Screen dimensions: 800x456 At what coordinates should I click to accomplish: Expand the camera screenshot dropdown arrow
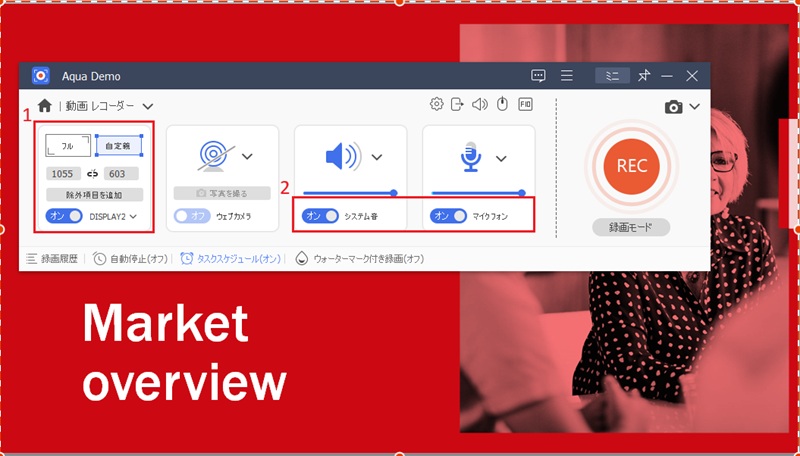tap(694, 107)
